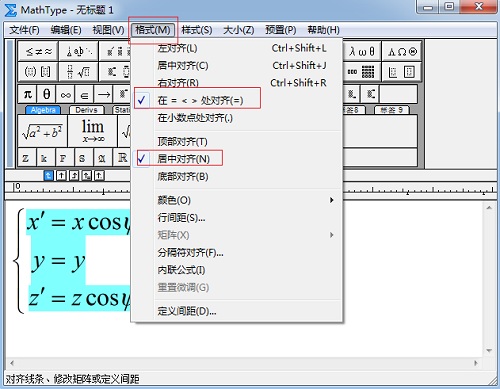Click the horizontal scrollbar left arrow
This screenshot has width=500, height=389.
12,363
